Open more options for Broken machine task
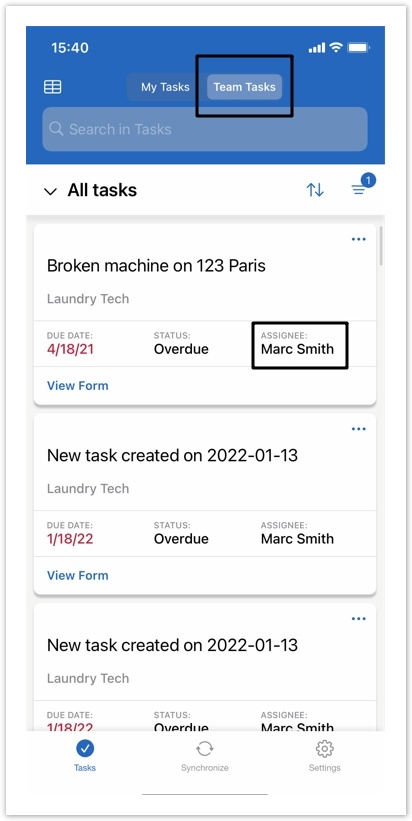The width and height of the screenshot is (412, 821). pos(359,239)
